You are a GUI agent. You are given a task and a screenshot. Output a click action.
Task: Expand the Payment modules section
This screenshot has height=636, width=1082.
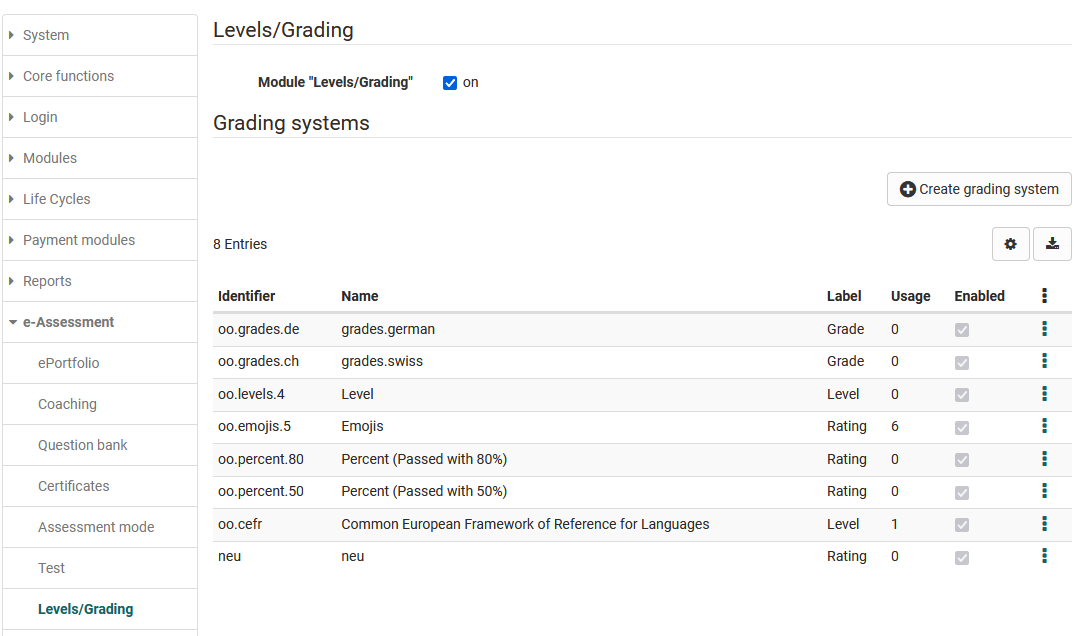79,240
